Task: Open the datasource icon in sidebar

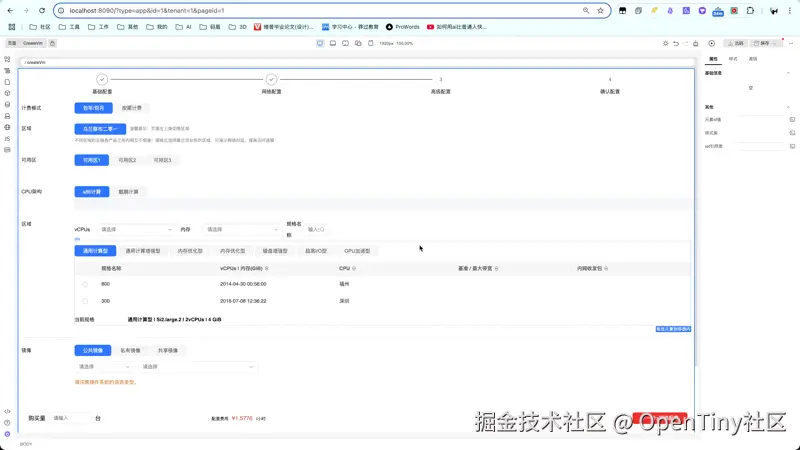Action: [x=7, y=105]
